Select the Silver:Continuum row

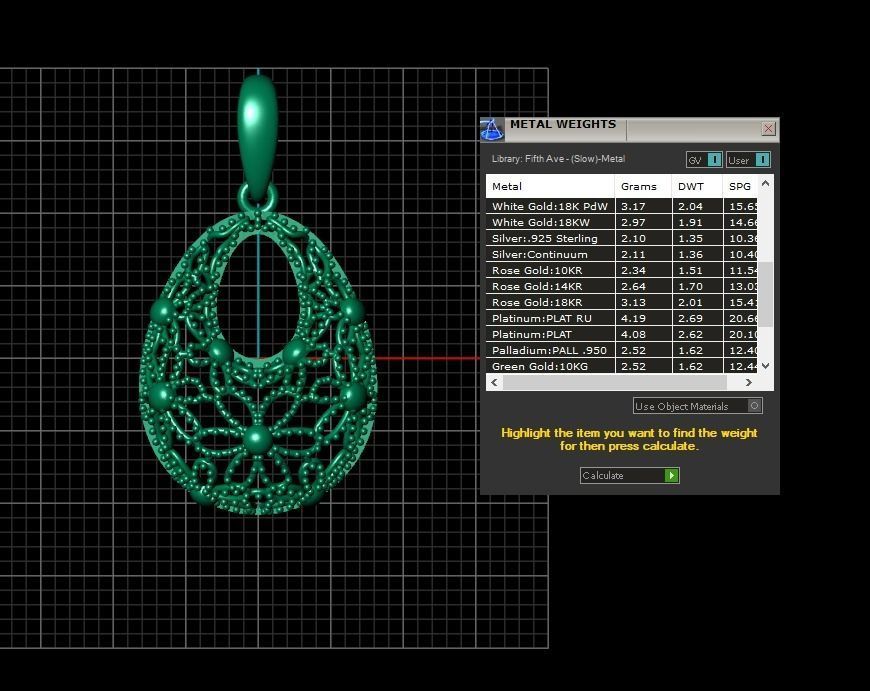tap(621, 255)
